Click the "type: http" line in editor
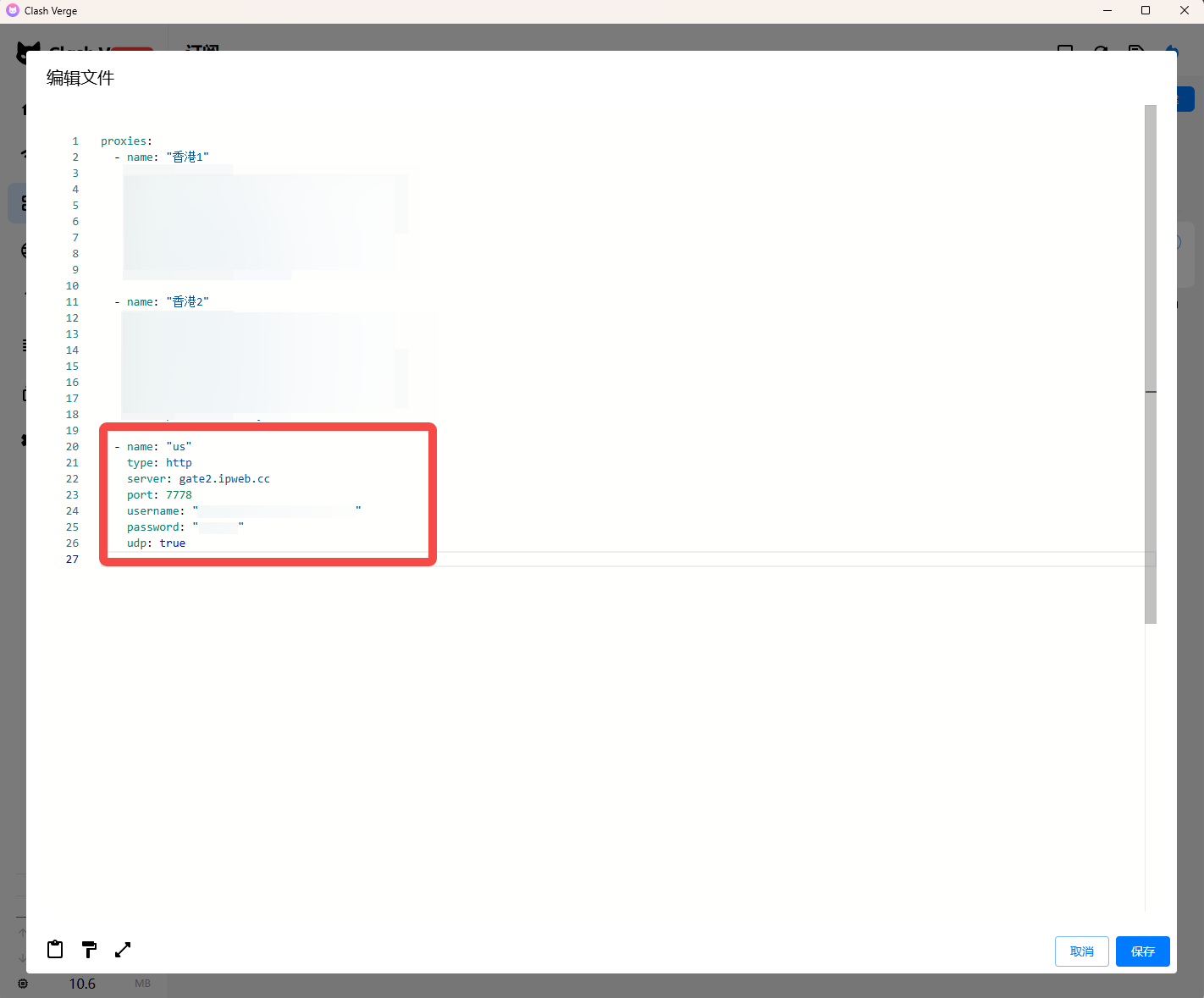Viewport: 1204px width, 998px height. [x=159, y=463]
